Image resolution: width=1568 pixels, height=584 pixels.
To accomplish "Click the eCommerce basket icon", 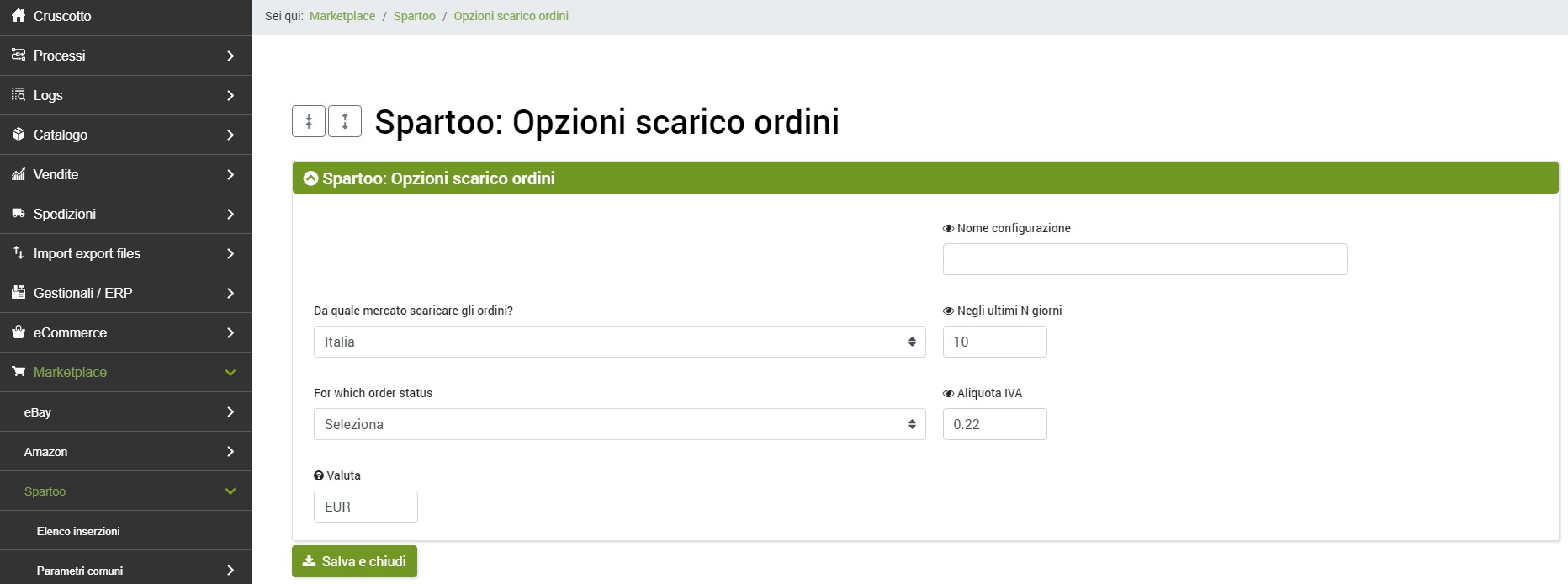I will click(x=19, y=332).
